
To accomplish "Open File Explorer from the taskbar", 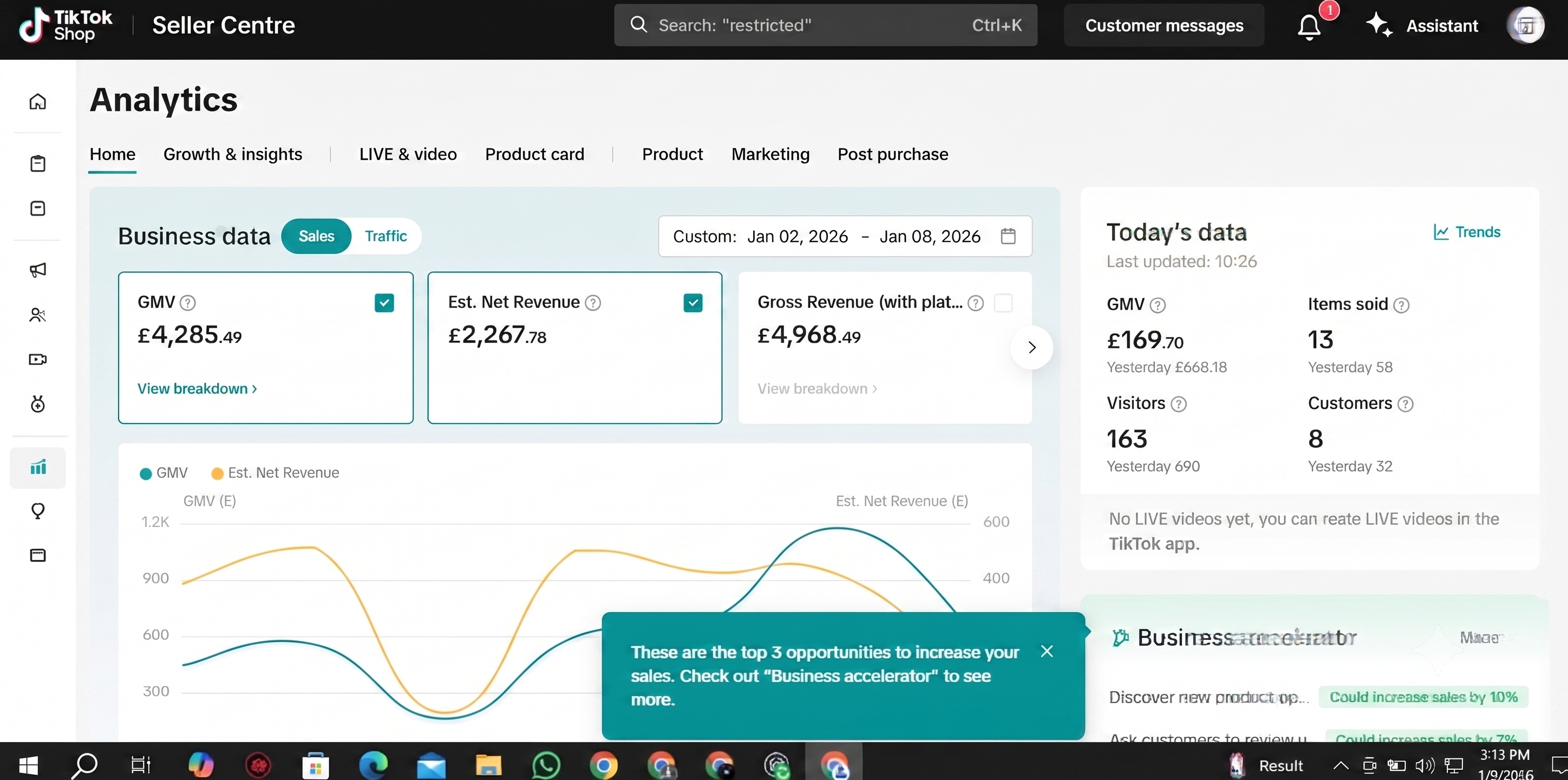I will (x=488, y=765).
